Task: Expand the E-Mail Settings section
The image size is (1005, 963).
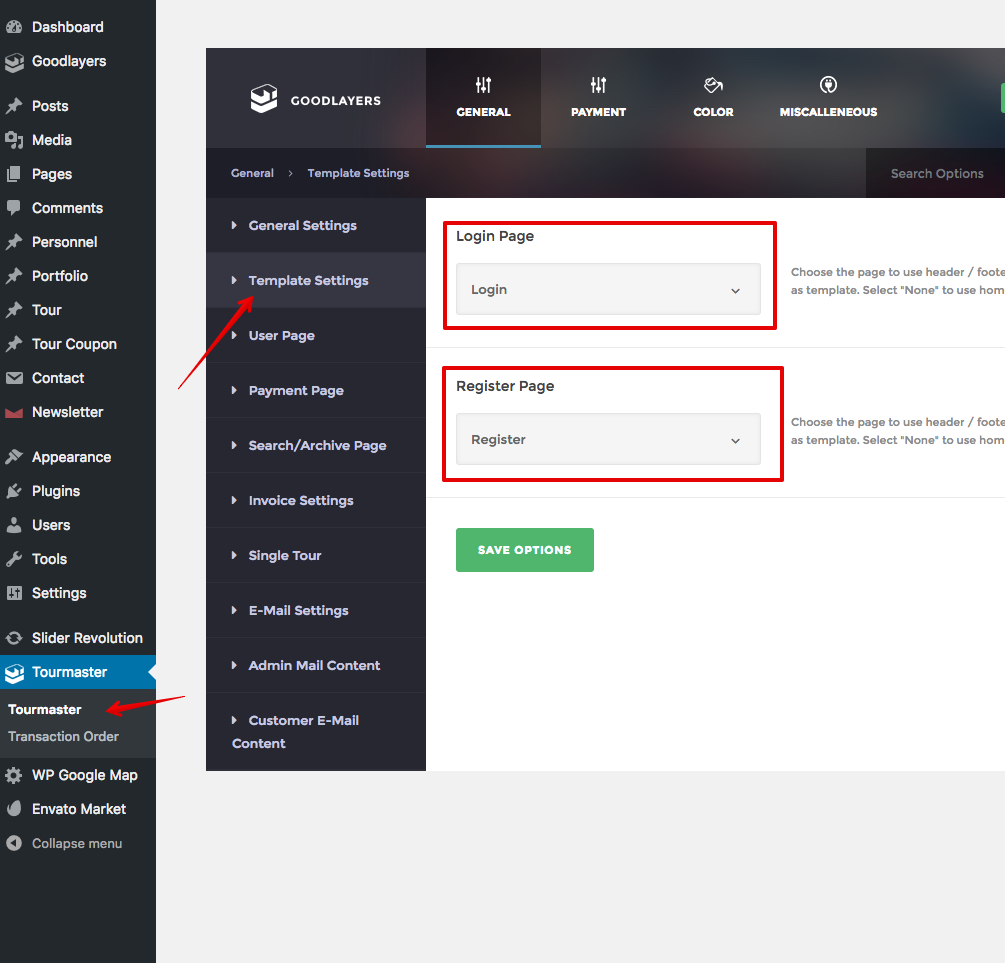Action: 298,611
